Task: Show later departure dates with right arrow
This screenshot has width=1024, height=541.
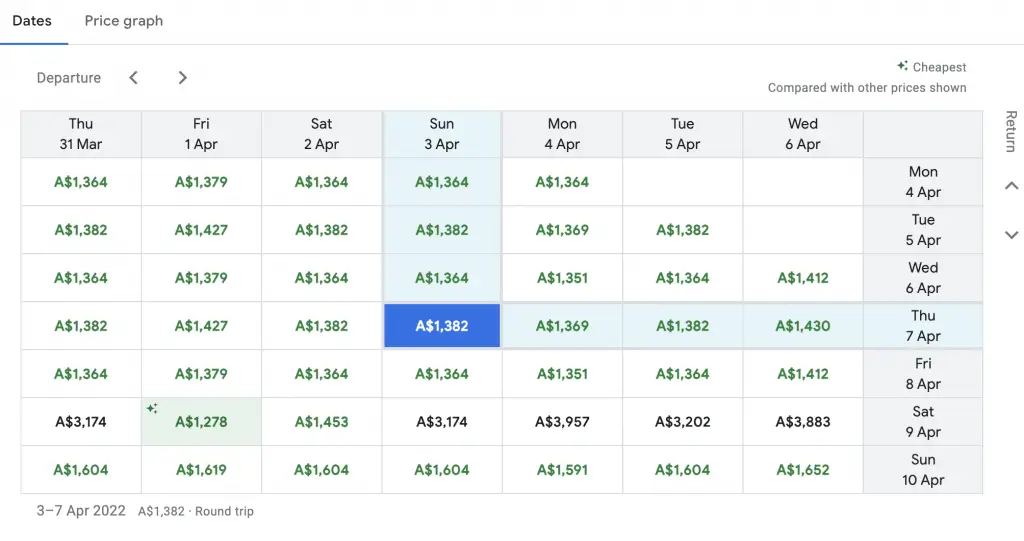Action: tap(182, 78)
